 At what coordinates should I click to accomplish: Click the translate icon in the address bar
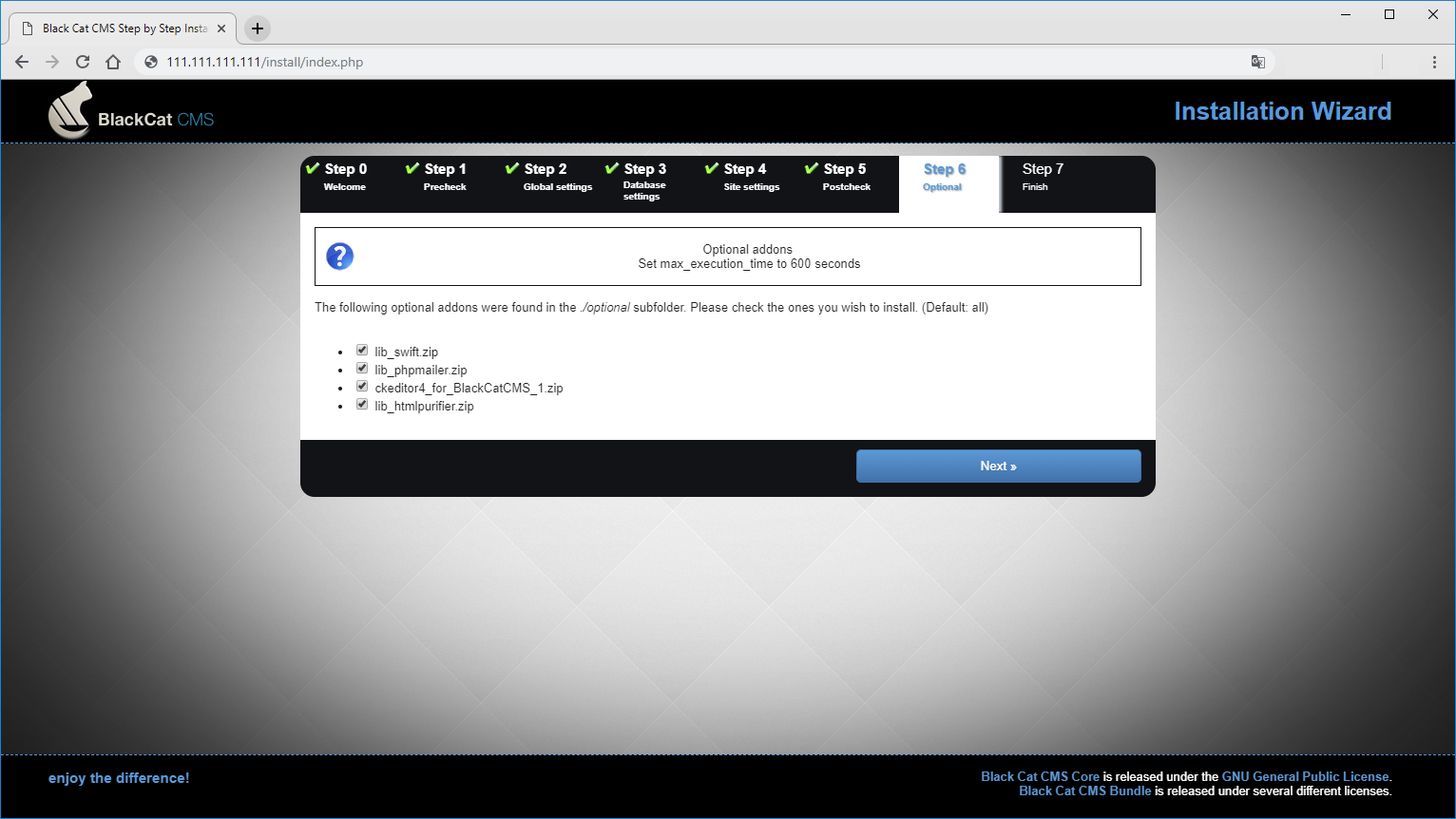click(1258, 62)
